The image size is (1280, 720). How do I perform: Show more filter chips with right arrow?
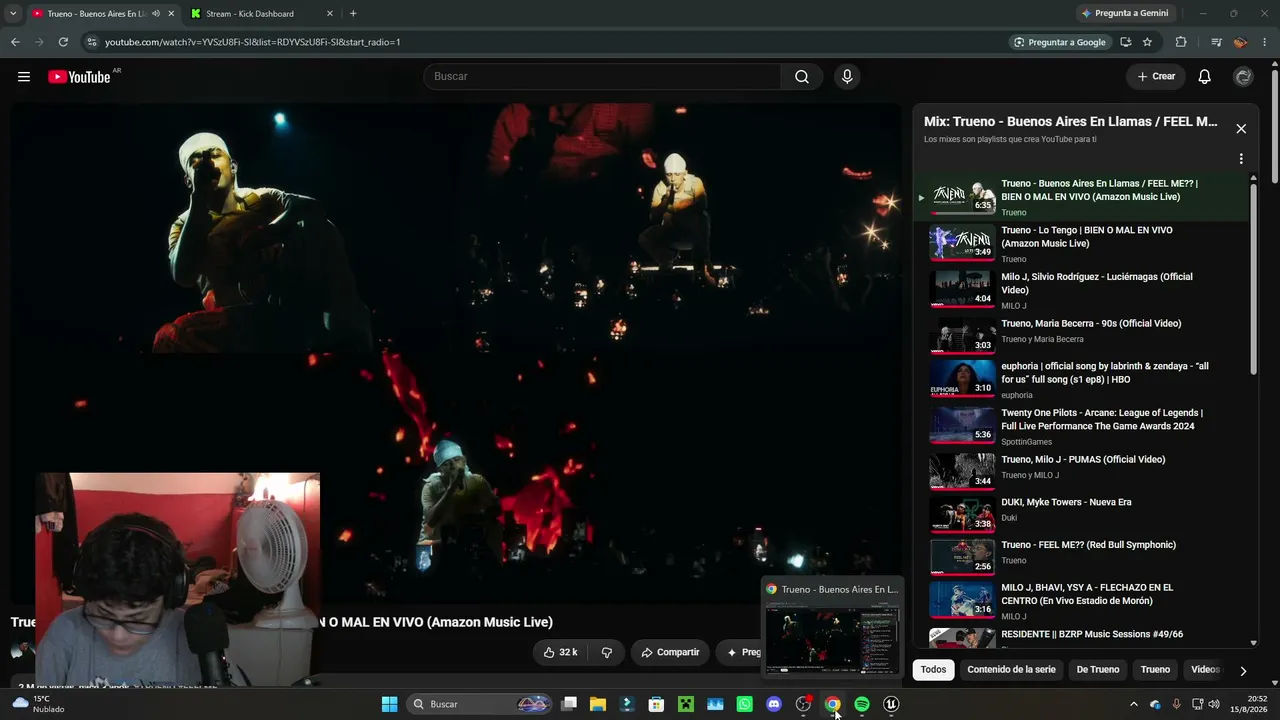pos(1243,671)
